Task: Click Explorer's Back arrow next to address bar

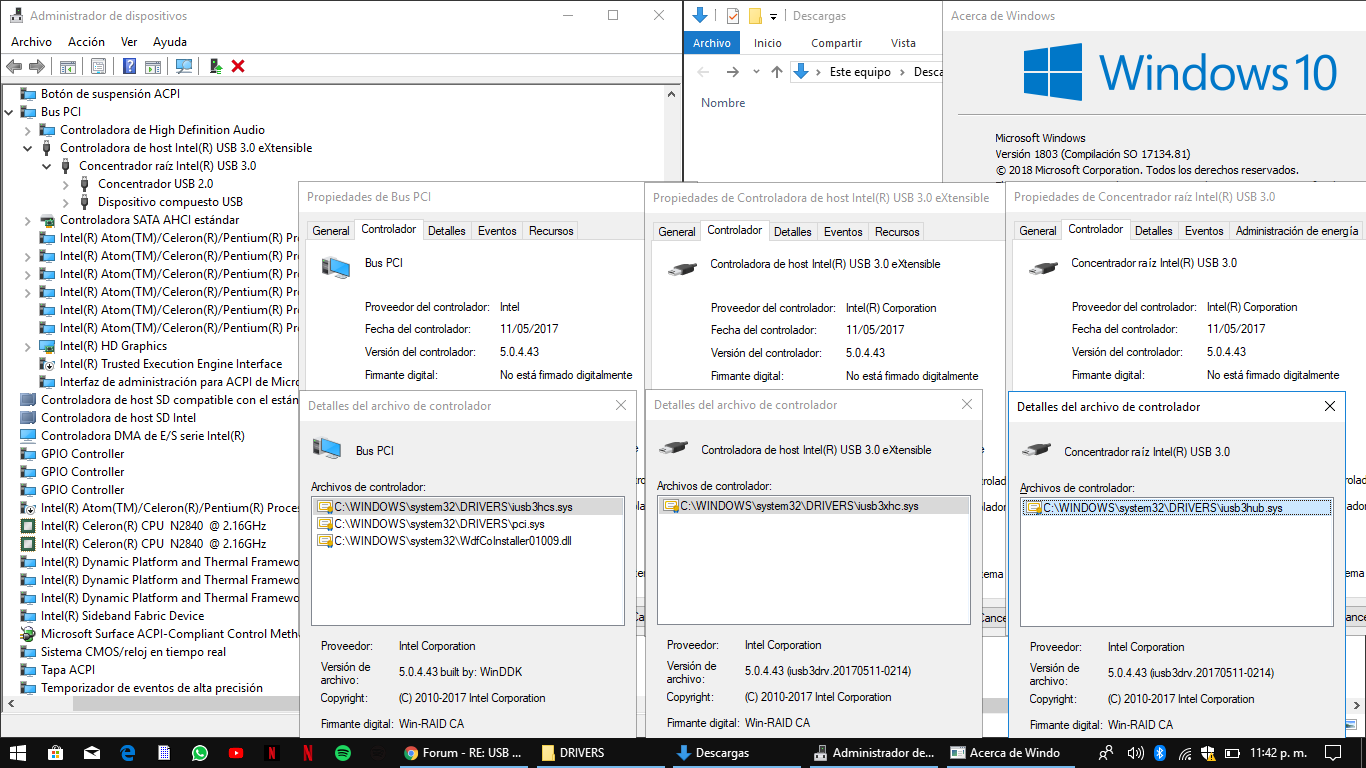Action: click(703, 72)
